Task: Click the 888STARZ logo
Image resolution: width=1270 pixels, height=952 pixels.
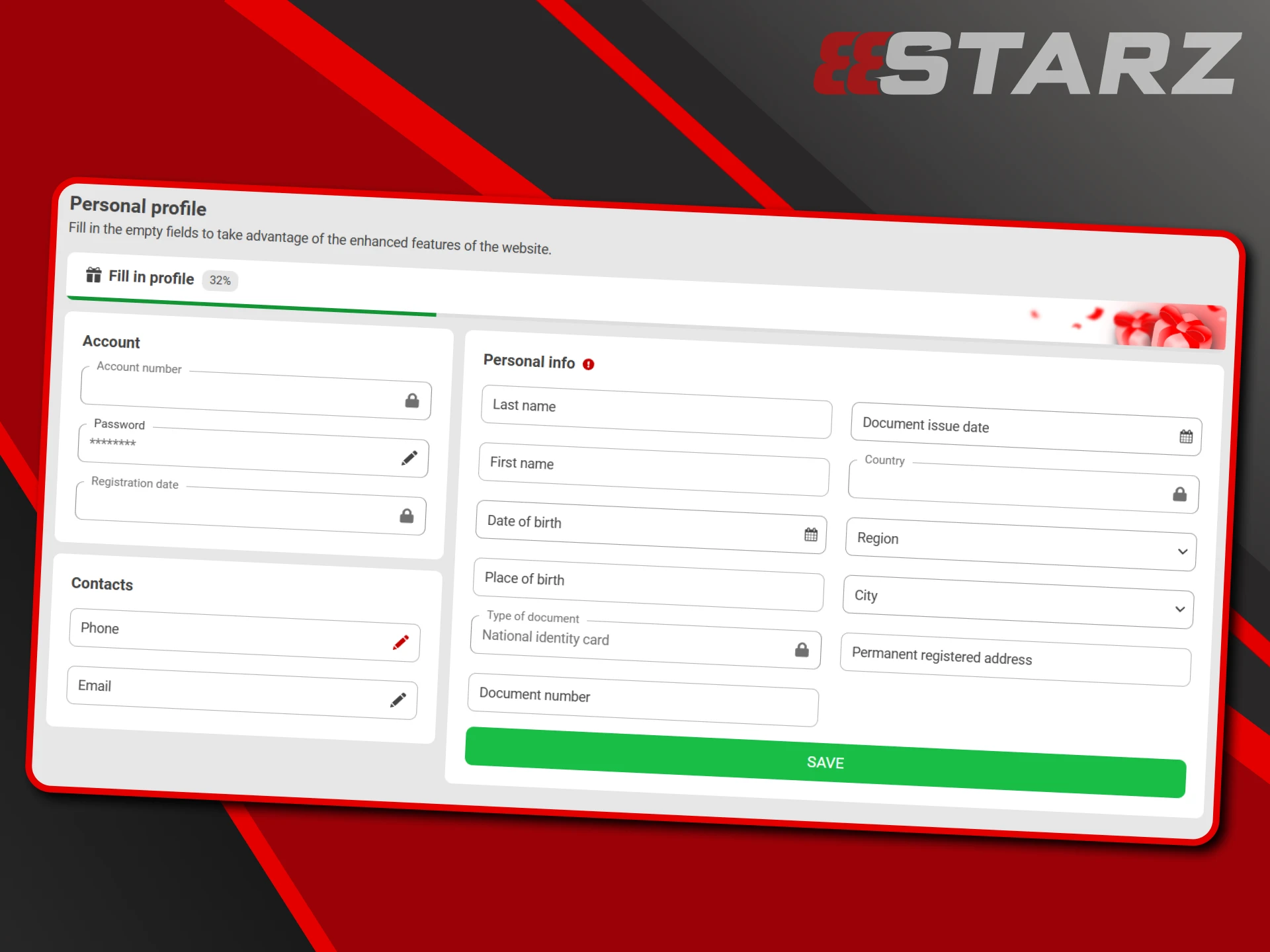Action: [1027, 63]
